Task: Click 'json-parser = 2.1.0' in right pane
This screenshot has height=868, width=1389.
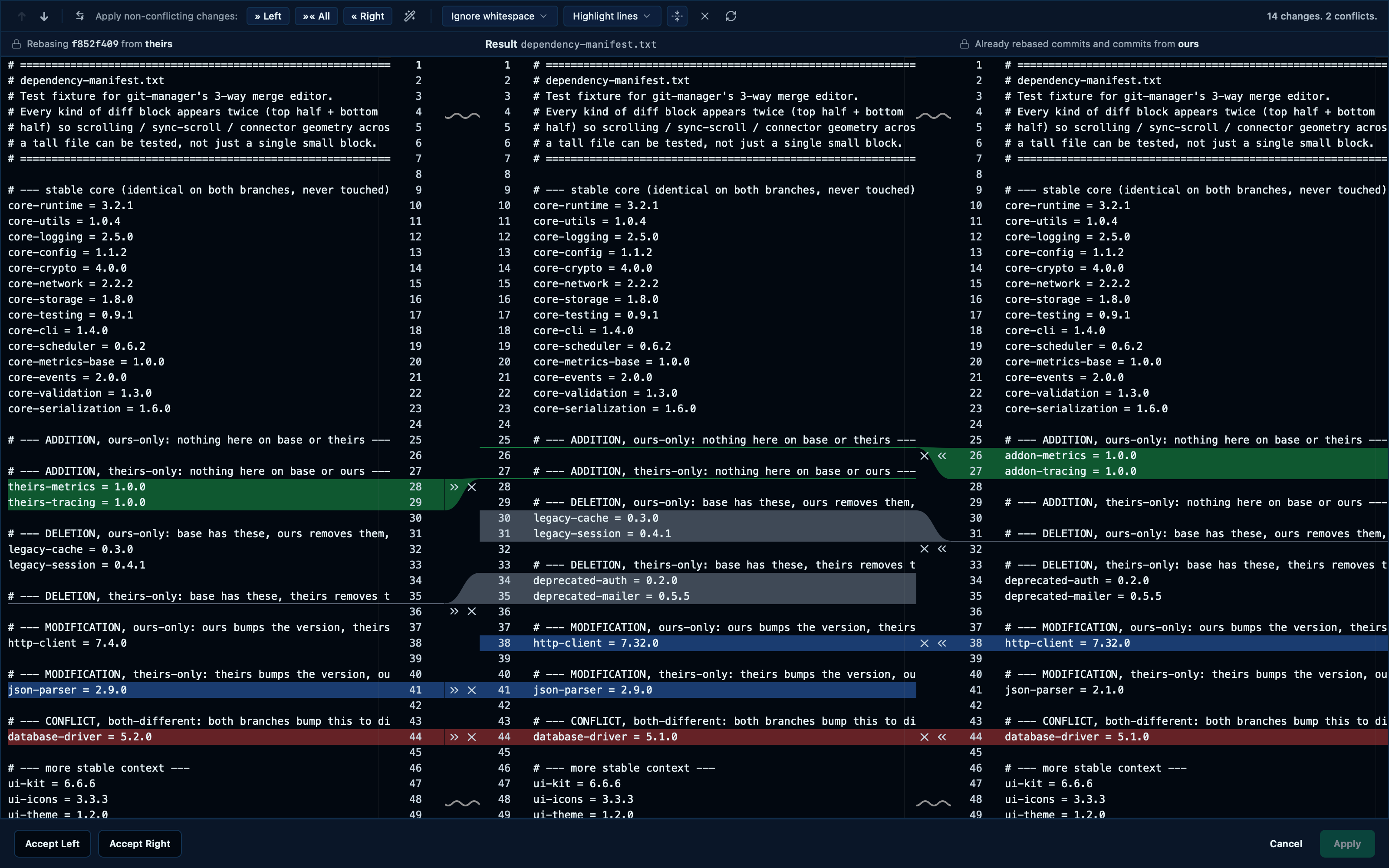Action: tap(1064, 690)
